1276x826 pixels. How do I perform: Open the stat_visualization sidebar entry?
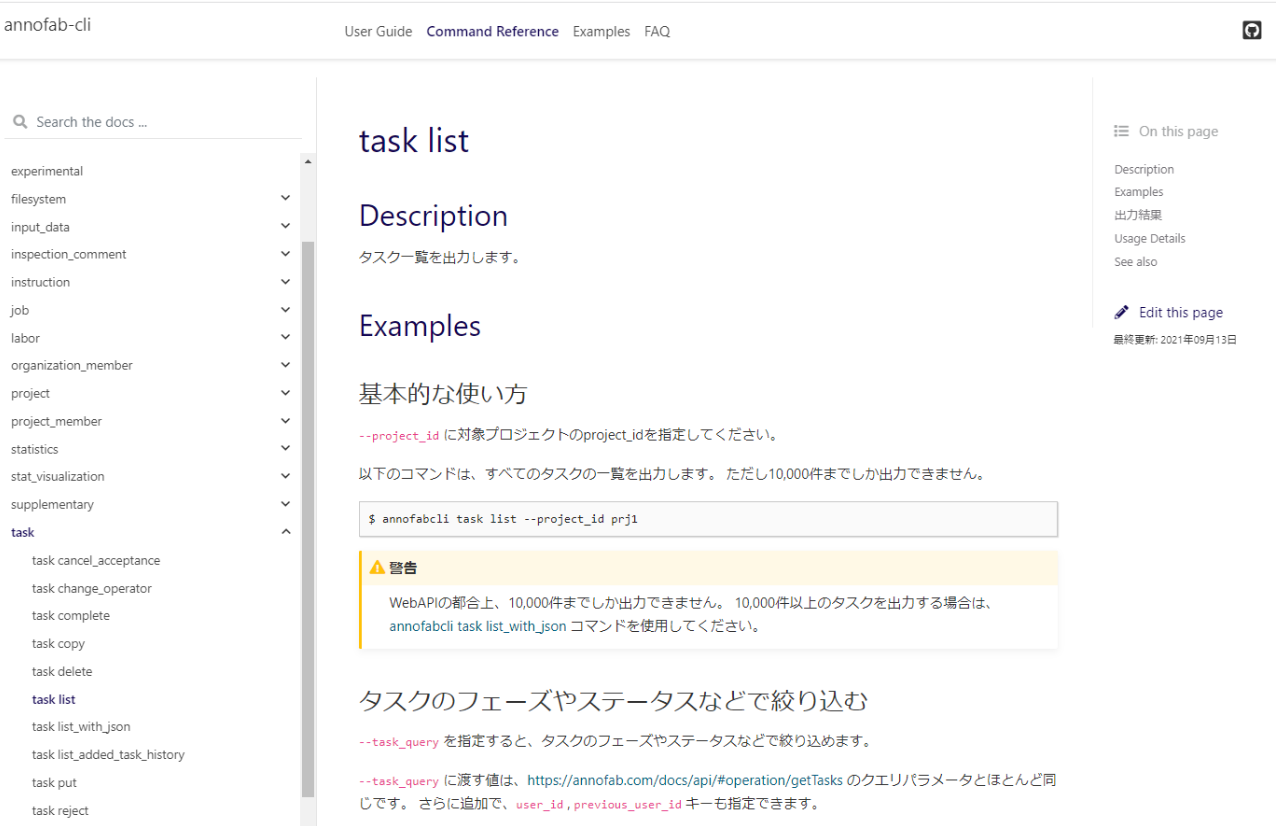tap(57, 476)
